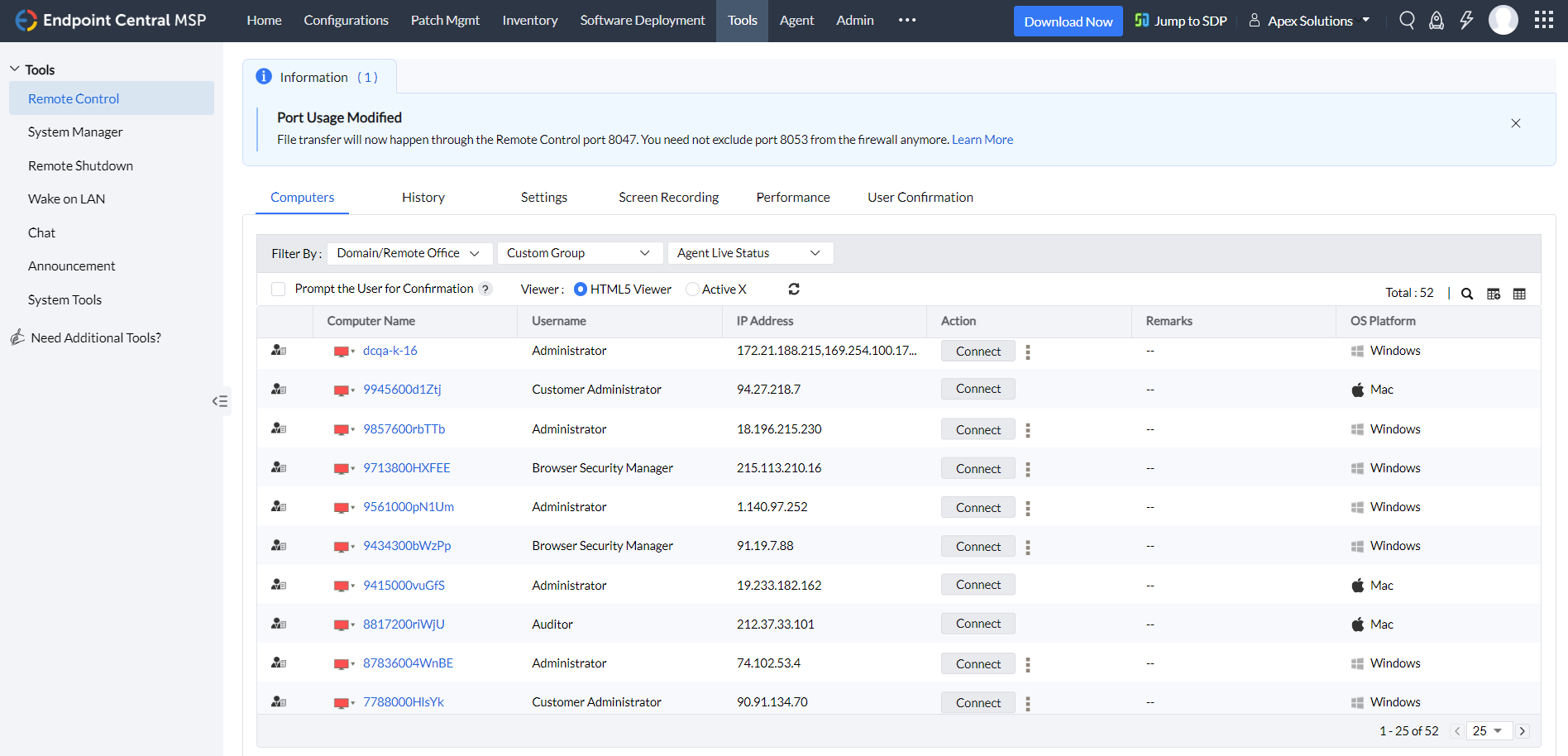Close the Port Usage Modified notice

[1516, 123]
